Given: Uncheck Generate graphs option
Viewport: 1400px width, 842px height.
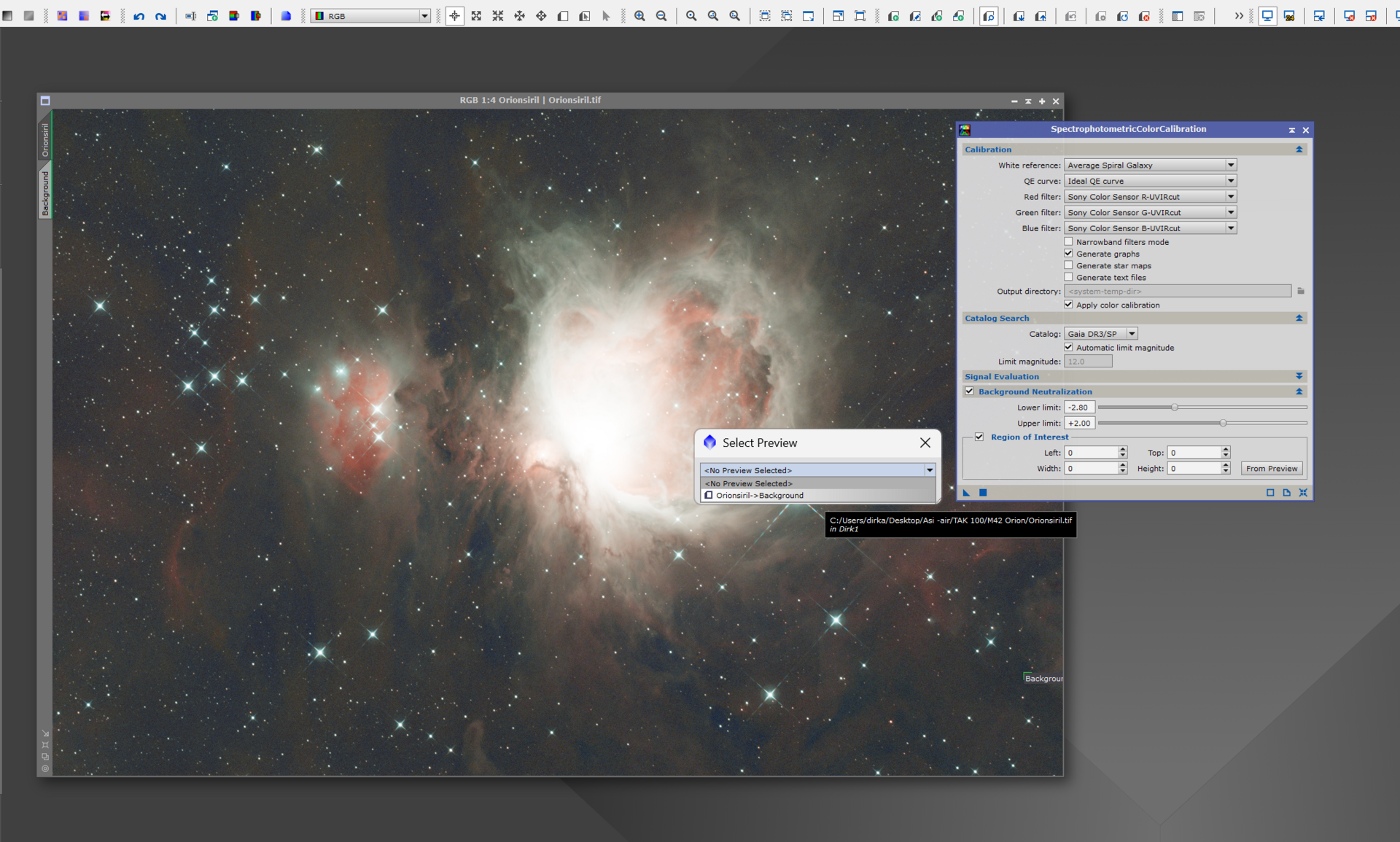Looking at the screenshot, I should (1069, 254).
